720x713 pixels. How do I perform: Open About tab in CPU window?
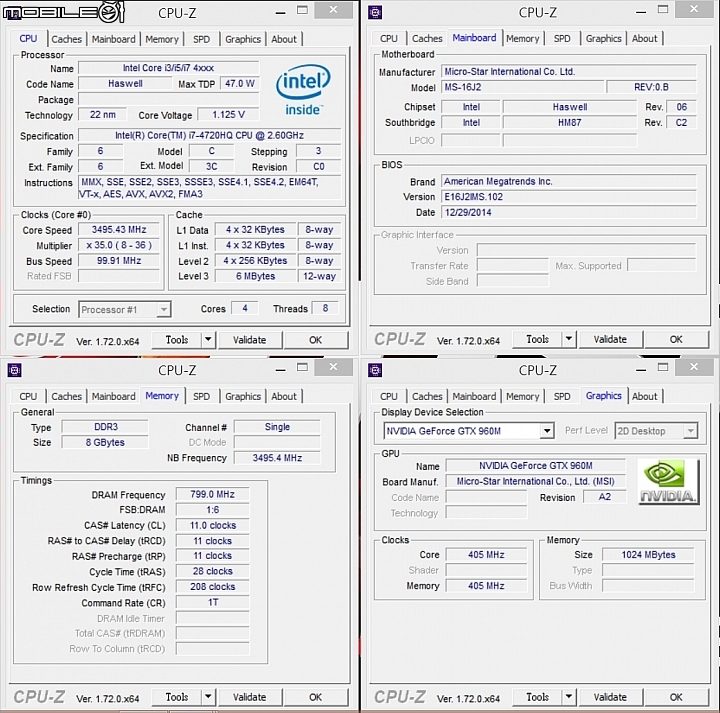click(284, 39)
